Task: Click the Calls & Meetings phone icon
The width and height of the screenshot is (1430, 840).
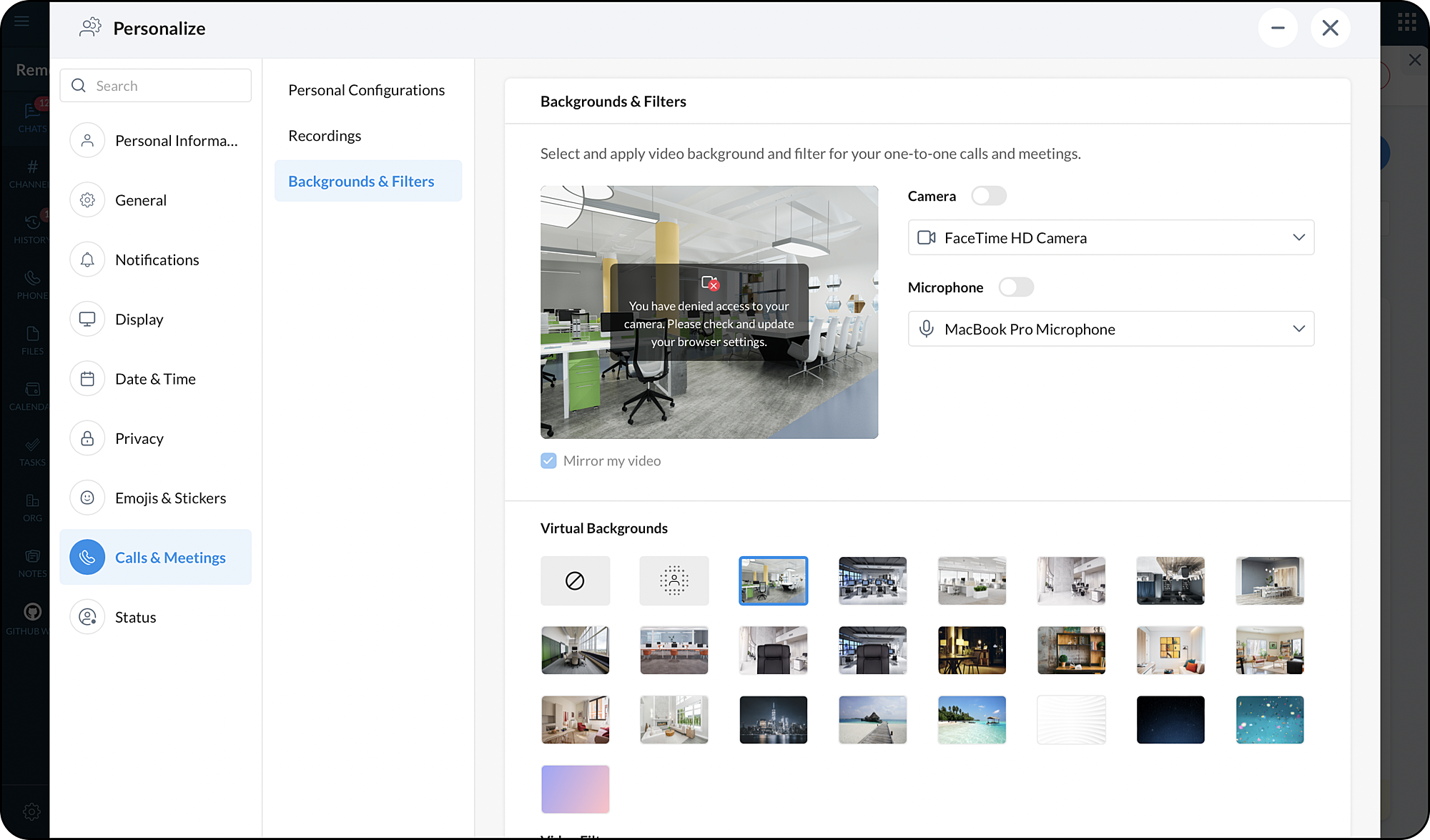Action: coord(87,557)
